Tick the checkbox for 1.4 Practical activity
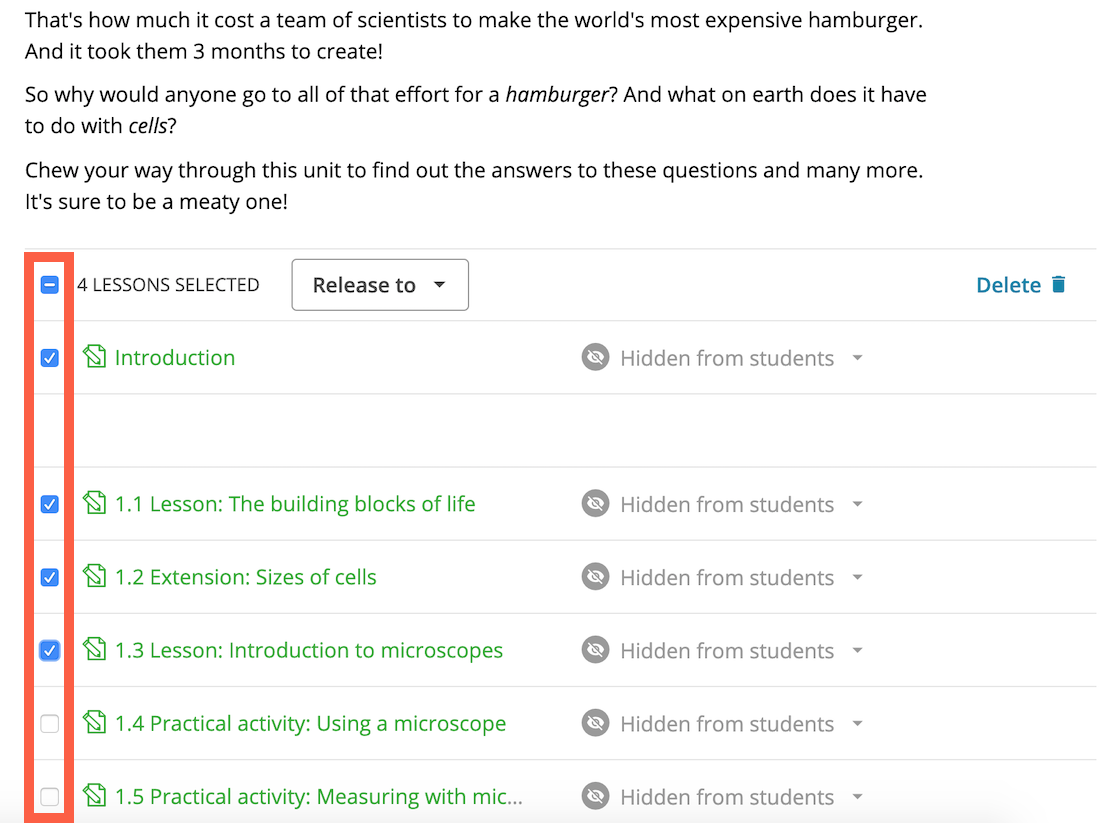Image resolution: width=1120 pixels, height=823 pixels. pos(49,724)
